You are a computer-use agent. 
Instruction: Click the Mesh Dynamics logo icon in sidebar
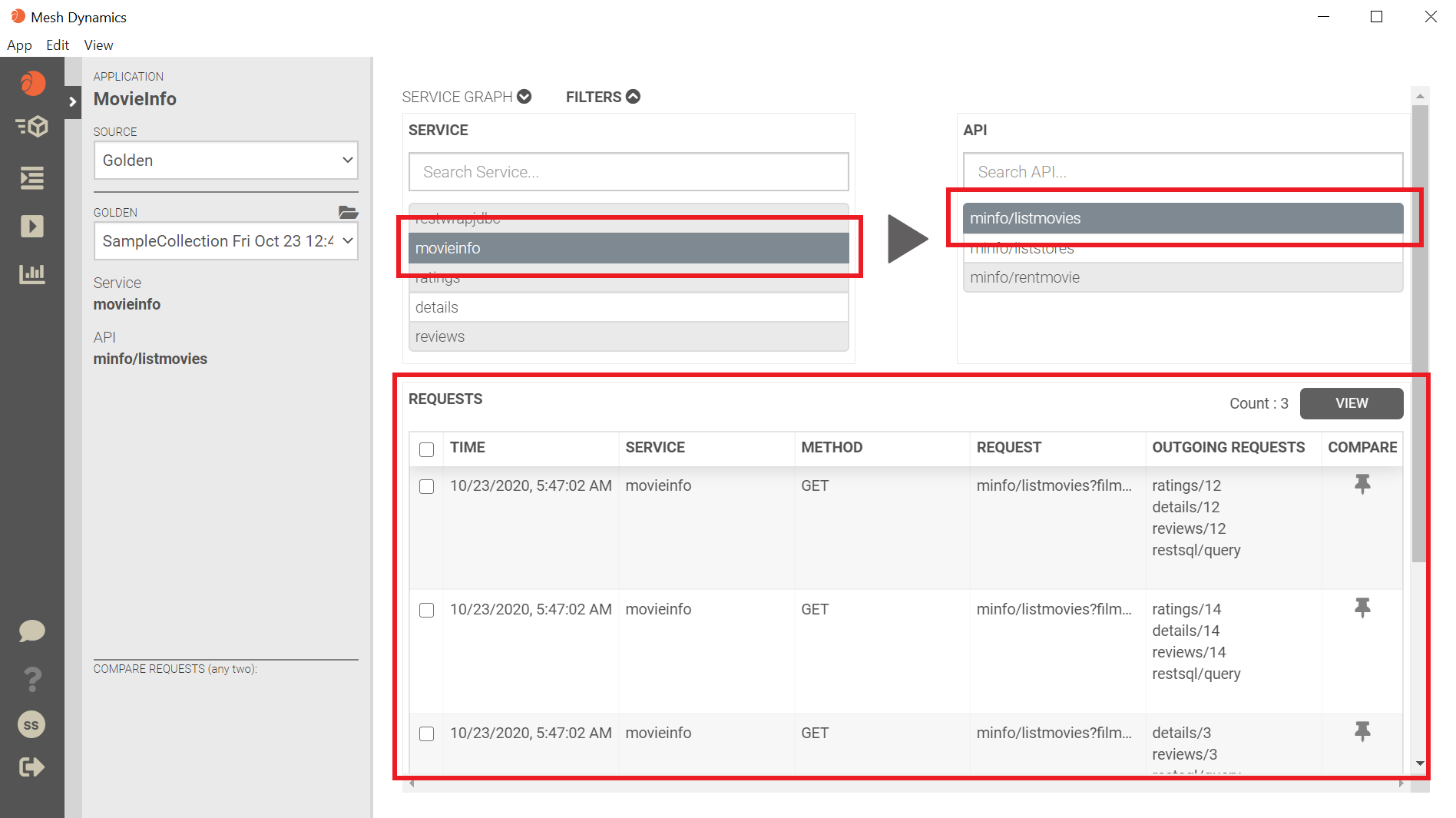[32, 83]
